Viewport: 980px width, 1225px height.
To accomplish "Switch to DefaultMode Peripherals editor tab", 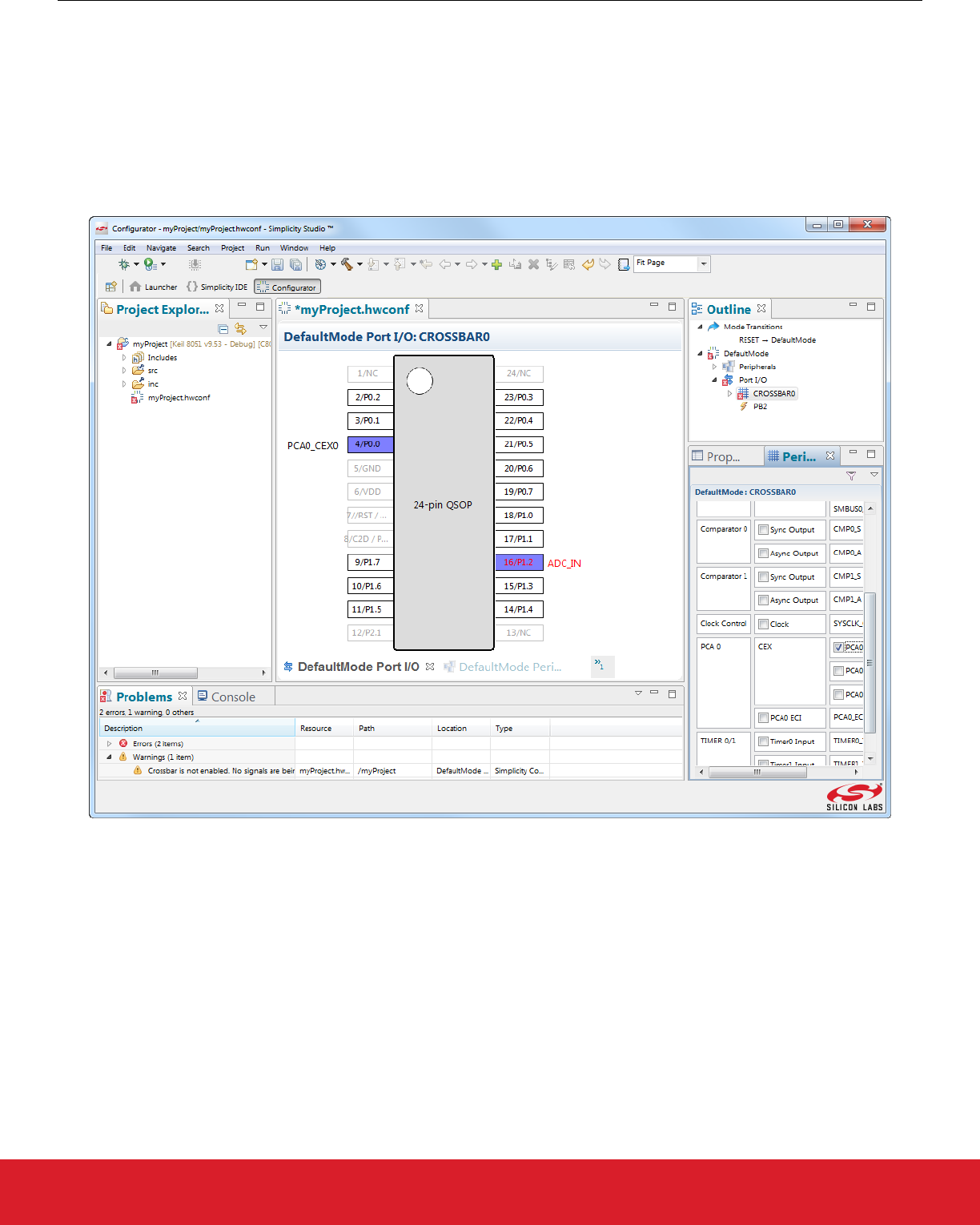I will (x=503, y=666).
